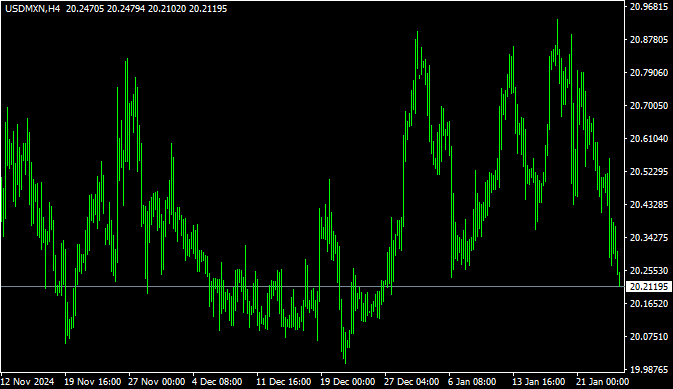This screenshot has width=673, height=389.
Task: Click the 13 Jan 16:00 time marker
Action: (x=539, y=381)
